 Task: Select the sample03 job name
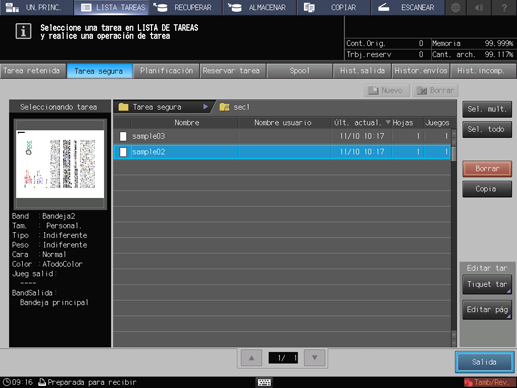point(149,136)
